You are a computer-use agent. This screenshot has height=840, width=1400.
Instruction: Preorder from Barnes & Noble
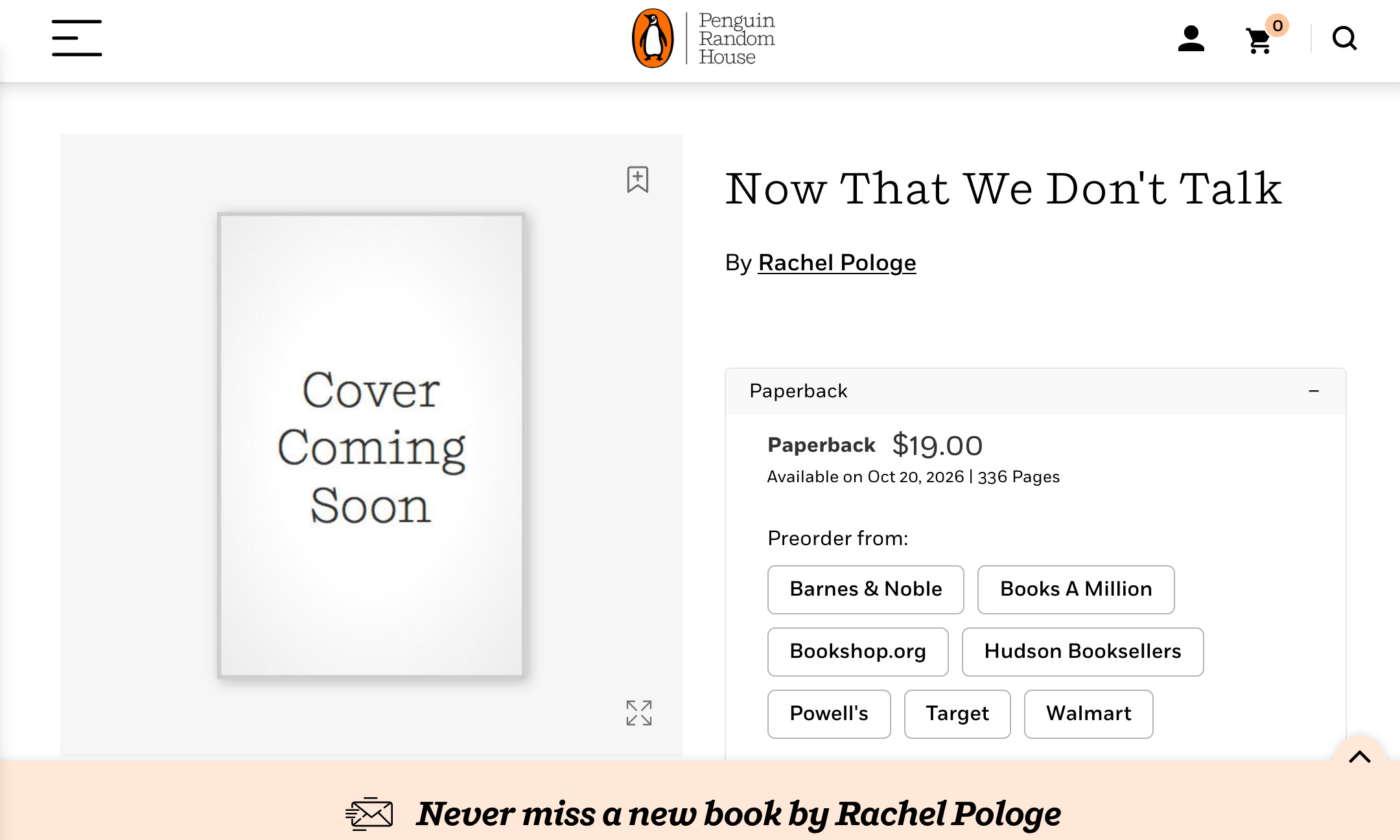tap(865, 589)
